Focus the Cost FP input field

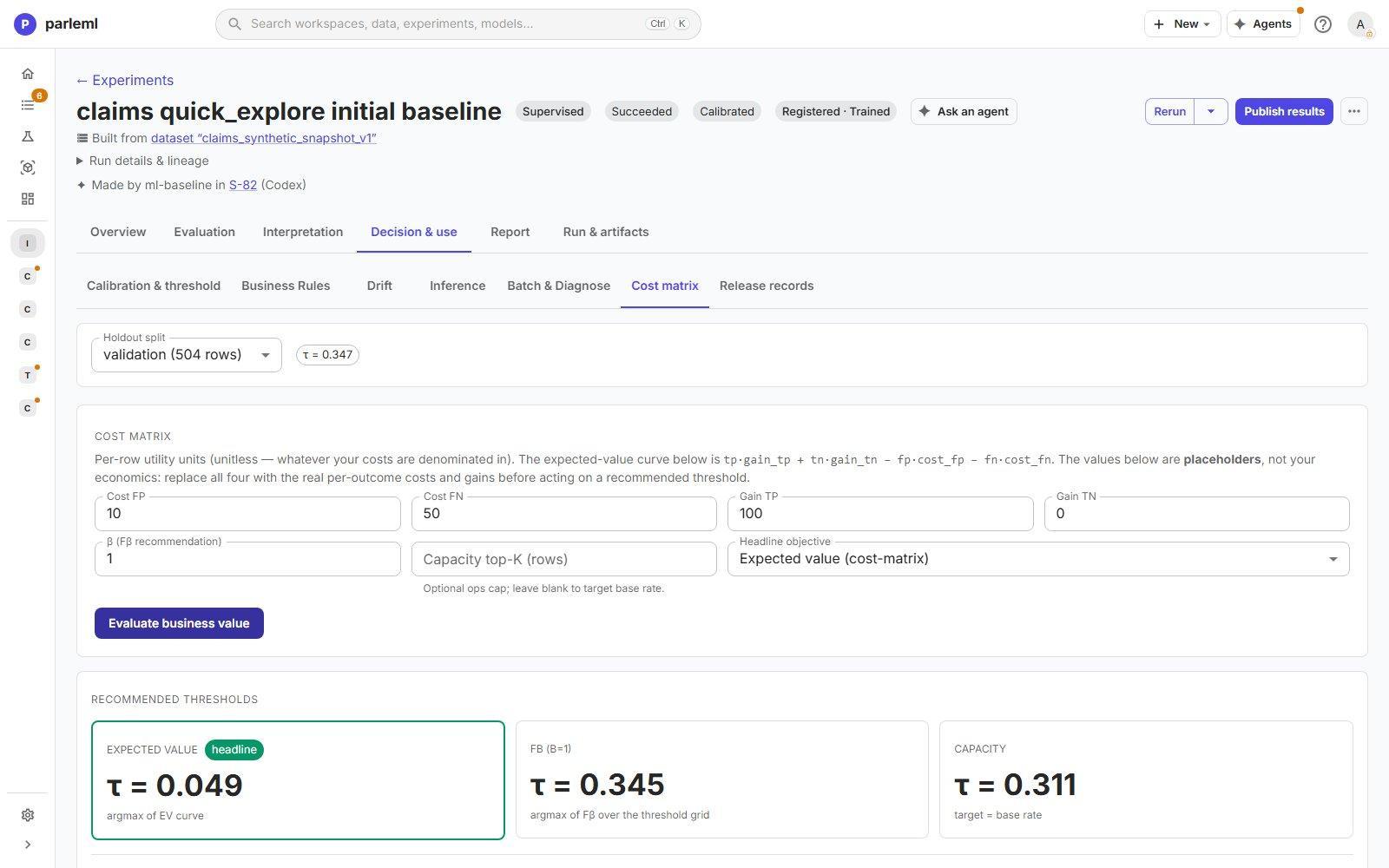[247, 514]
